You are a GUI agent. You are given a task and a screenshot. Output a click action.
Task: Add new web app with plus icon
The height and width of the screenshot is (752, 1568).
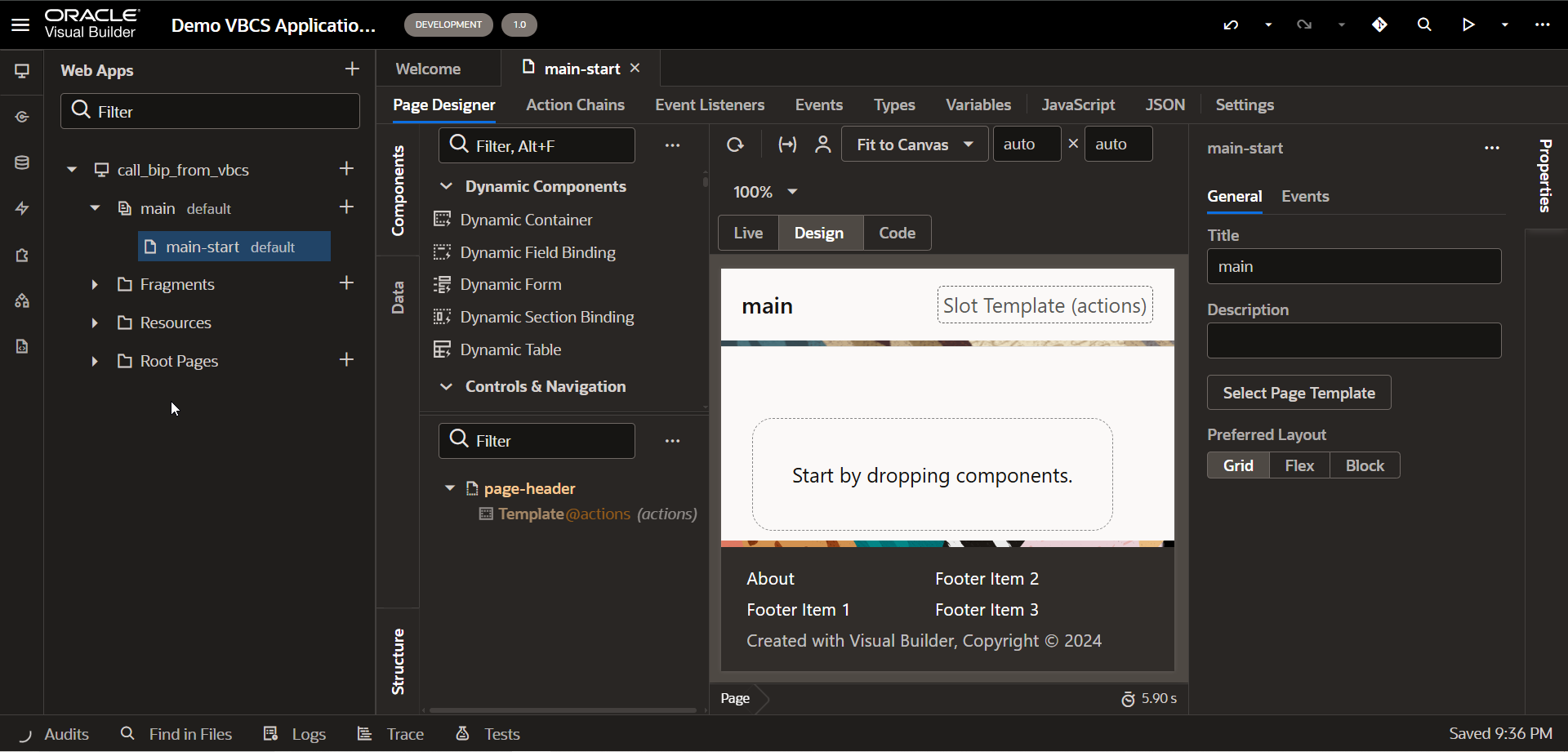coord(352,69)
